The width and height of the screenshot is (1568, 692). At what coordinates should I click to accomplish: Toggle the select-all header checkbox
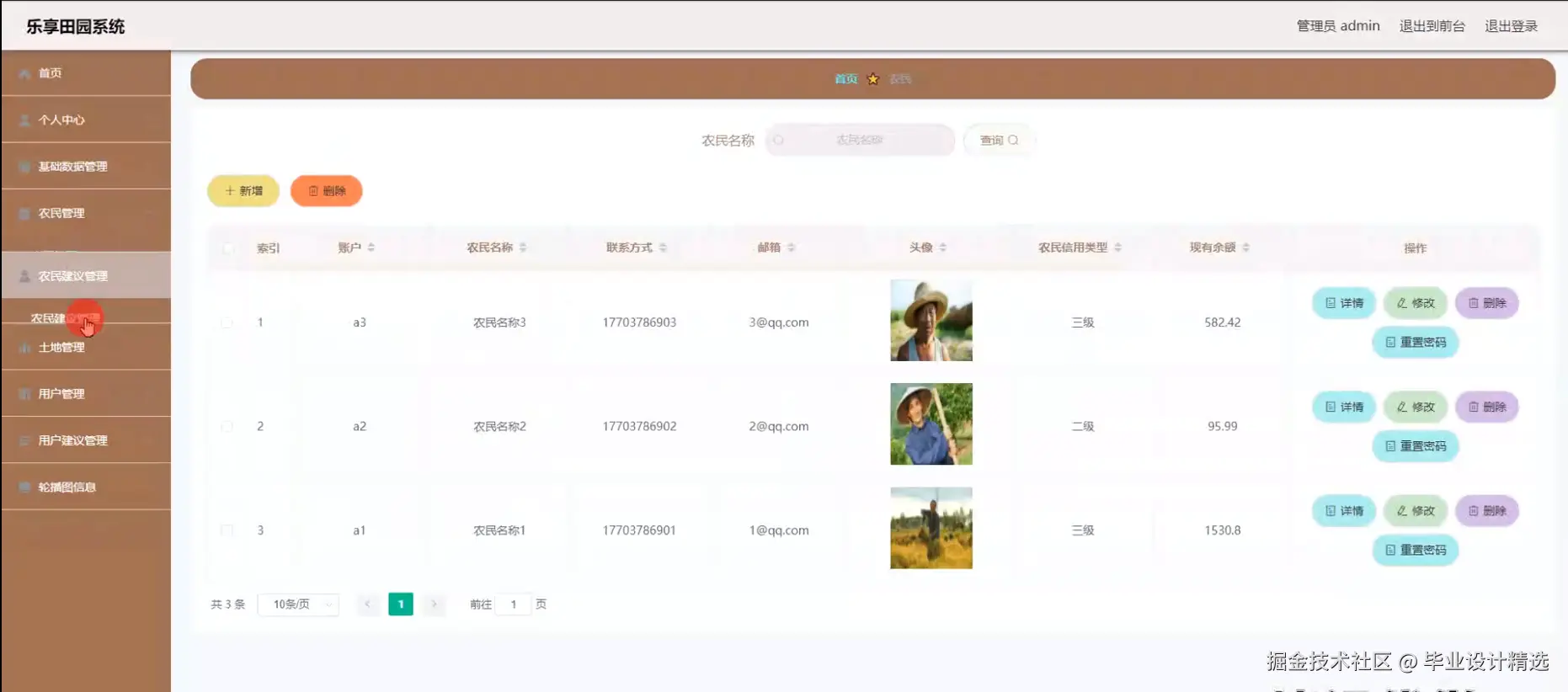[227, 248]
